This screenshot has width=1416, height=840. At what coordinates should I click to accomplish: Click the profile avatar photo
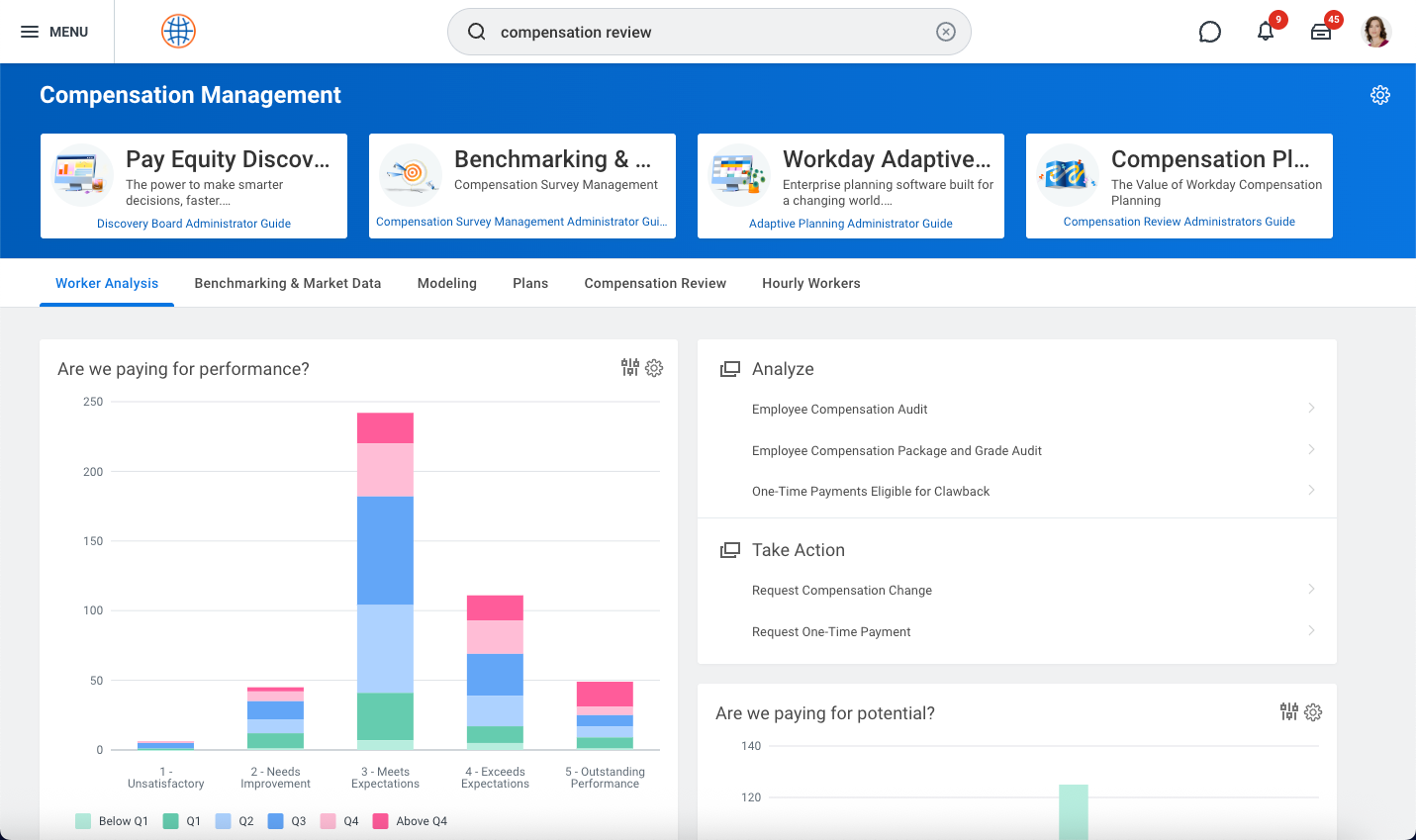click(1377, 31)
